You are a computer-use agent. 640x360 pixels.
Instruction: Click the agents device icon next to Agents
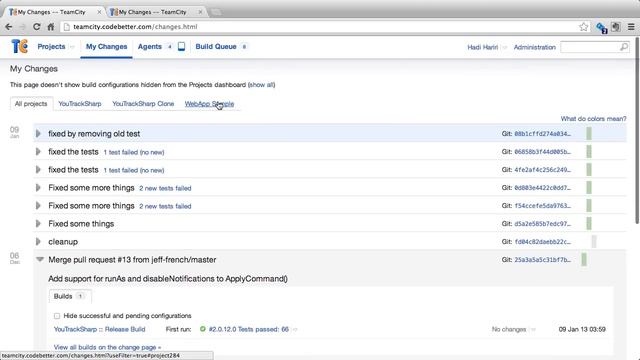pyautogui.click(x=182, y=47)
